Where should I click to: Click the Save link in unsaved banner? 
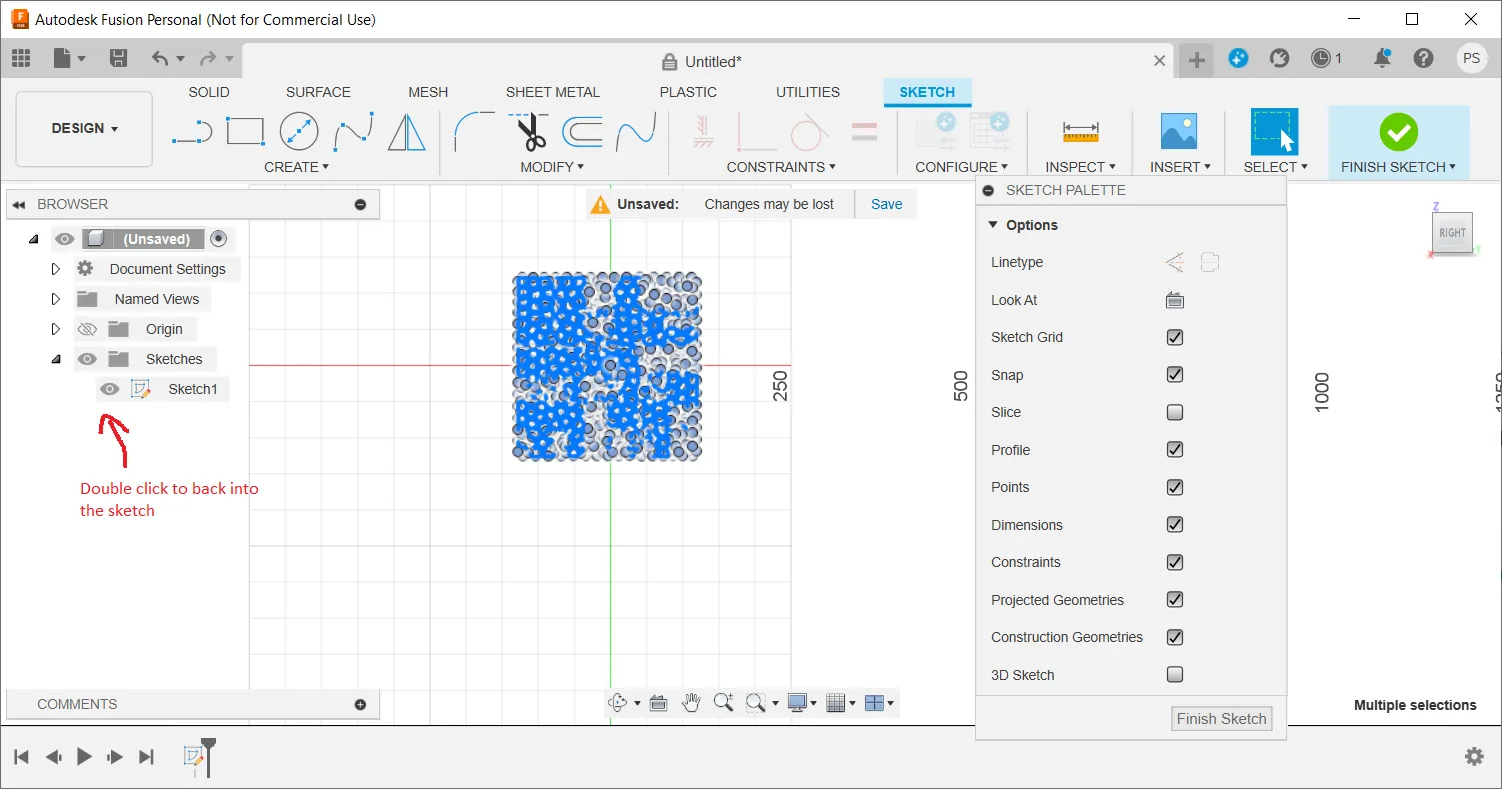pos(887,204)
